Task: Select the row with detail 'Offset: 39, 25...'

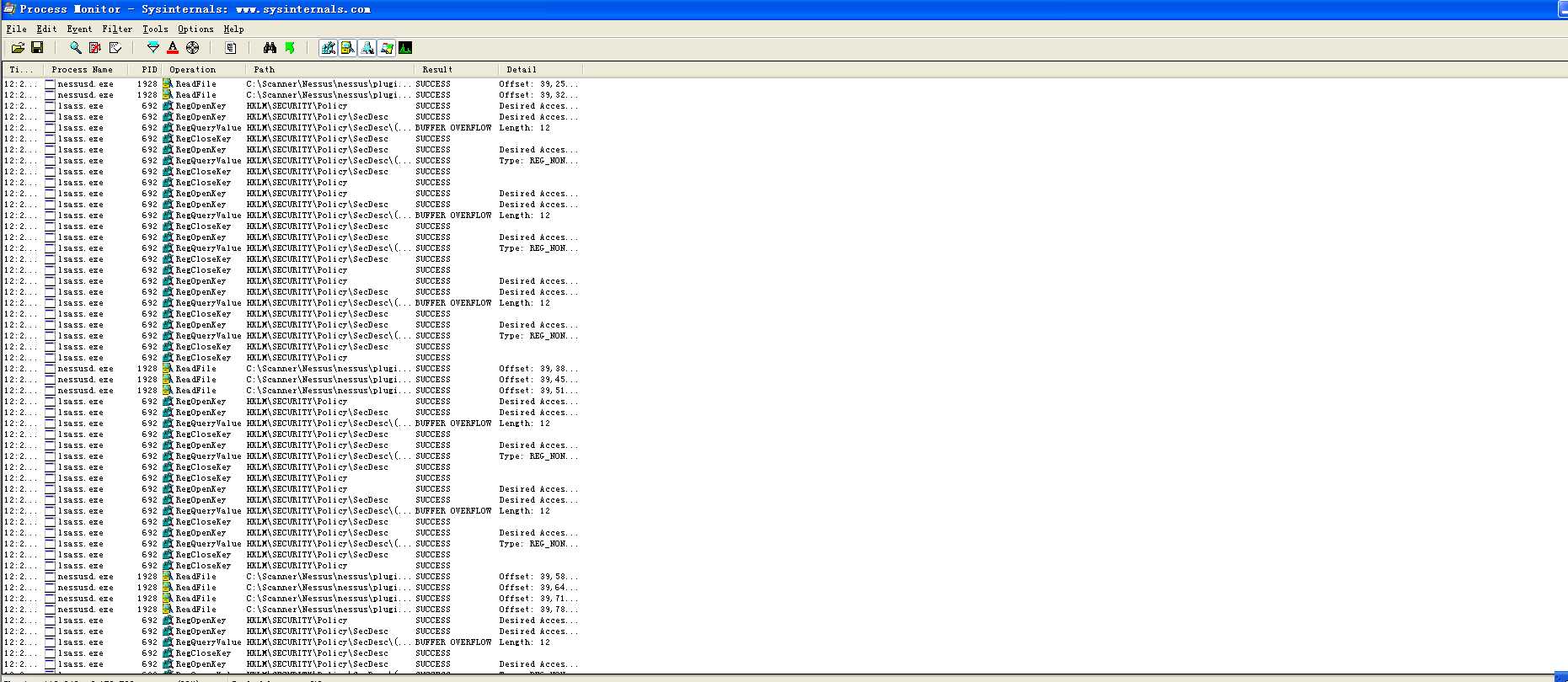Action: [292, 84]
